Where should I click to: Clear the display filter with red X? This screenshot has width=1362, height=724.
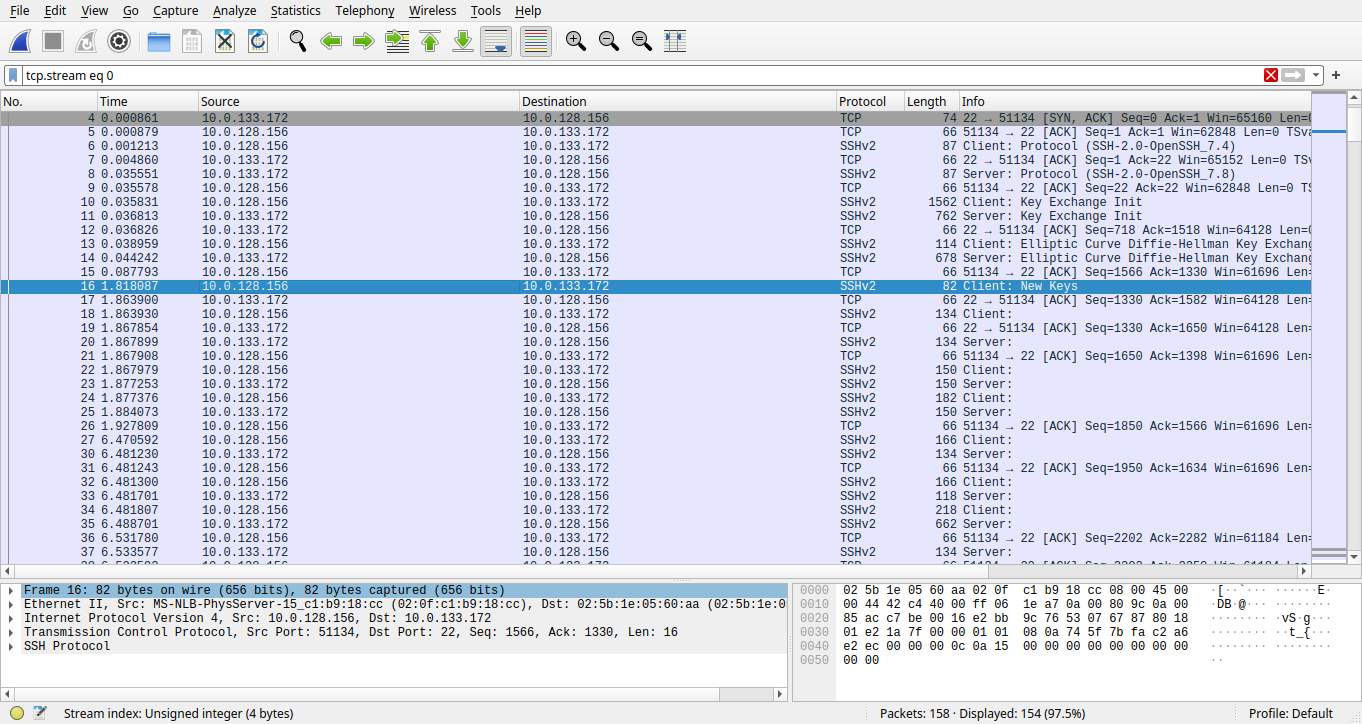[1271, 75]
